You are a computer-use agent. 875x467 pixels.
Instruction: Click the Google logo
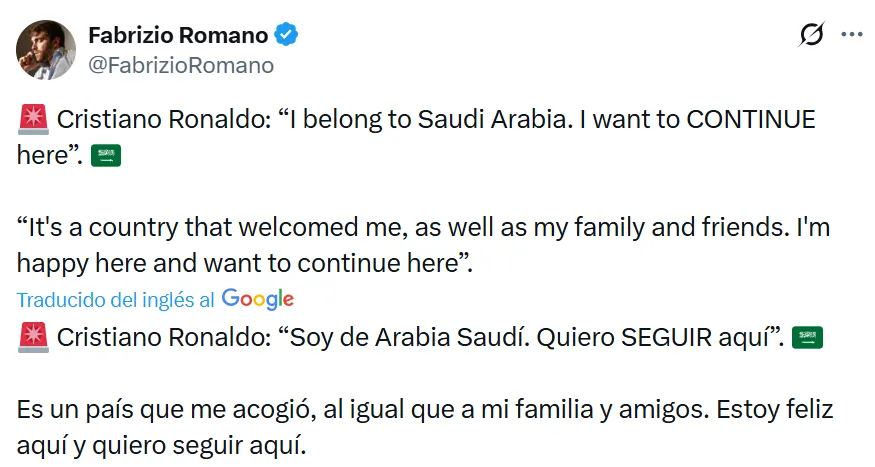258,299
